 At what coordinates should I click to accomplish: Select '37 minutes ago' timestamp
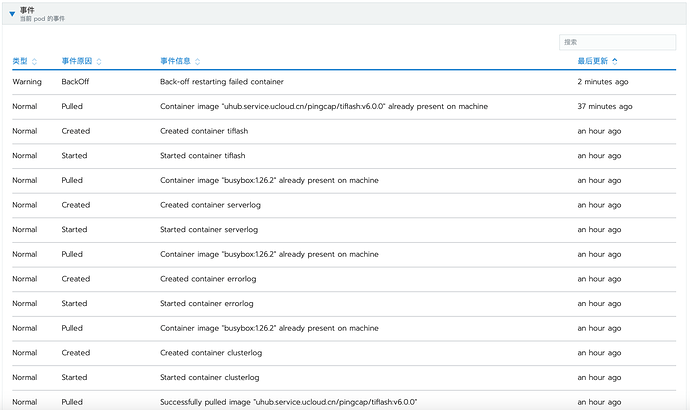[605, 106]
